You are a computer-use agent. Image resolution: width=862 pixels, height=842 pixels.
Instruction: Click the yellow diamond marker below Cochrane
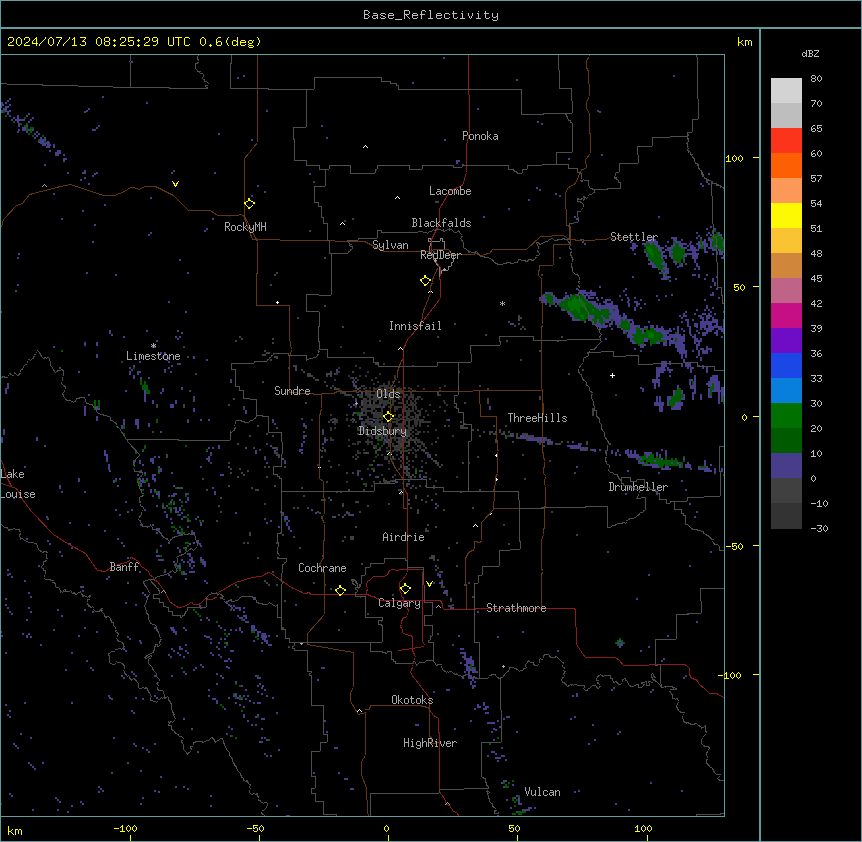coord(340,590)
